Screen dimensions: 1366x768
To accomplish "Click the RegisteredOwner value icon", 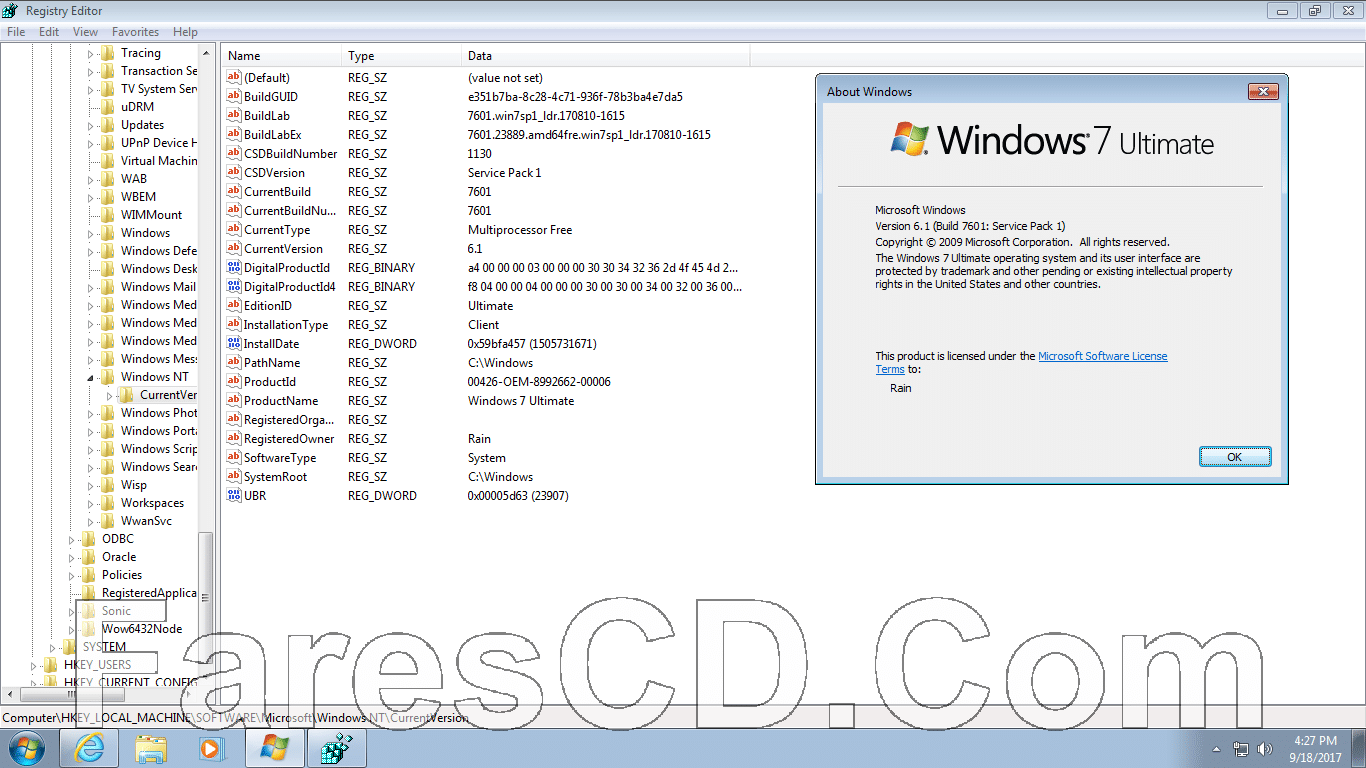I will pos(234,439).
